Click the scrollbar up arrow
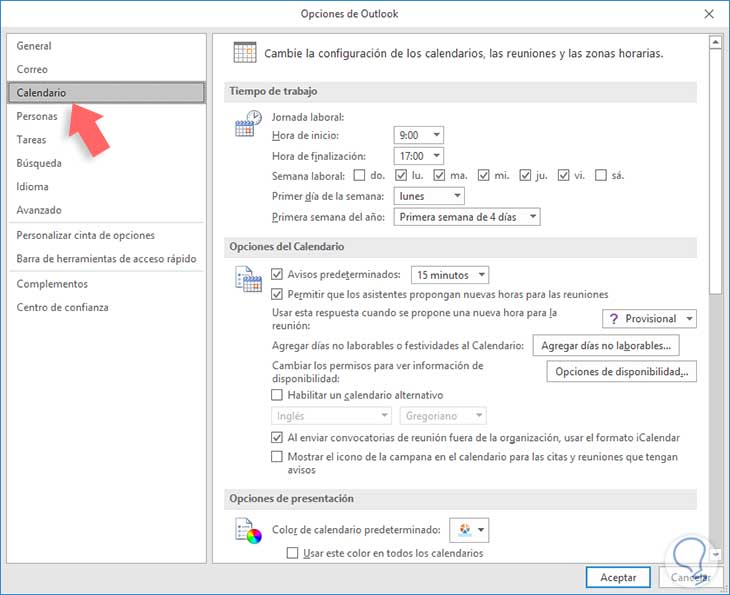Screen dimensions: 730x595 click(x=715, y=43)
